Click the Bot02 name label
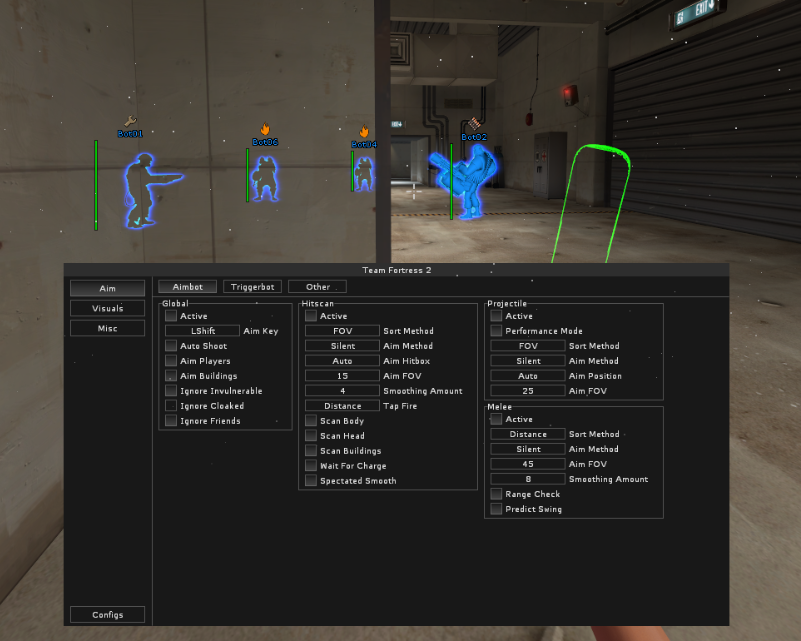The image size is (801, 641). 474,137
